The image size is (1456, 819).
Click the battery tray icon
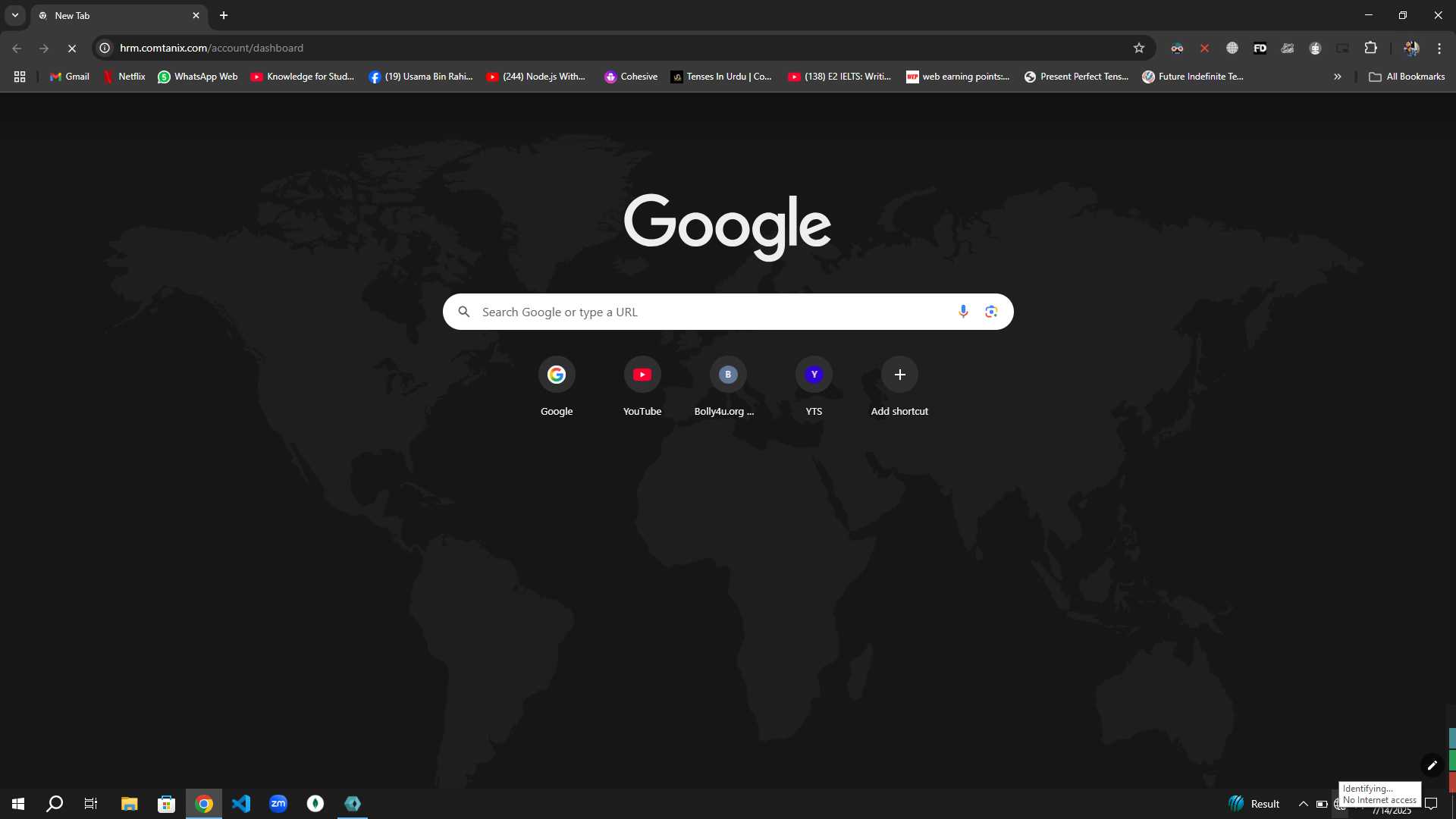(1322, 804)
